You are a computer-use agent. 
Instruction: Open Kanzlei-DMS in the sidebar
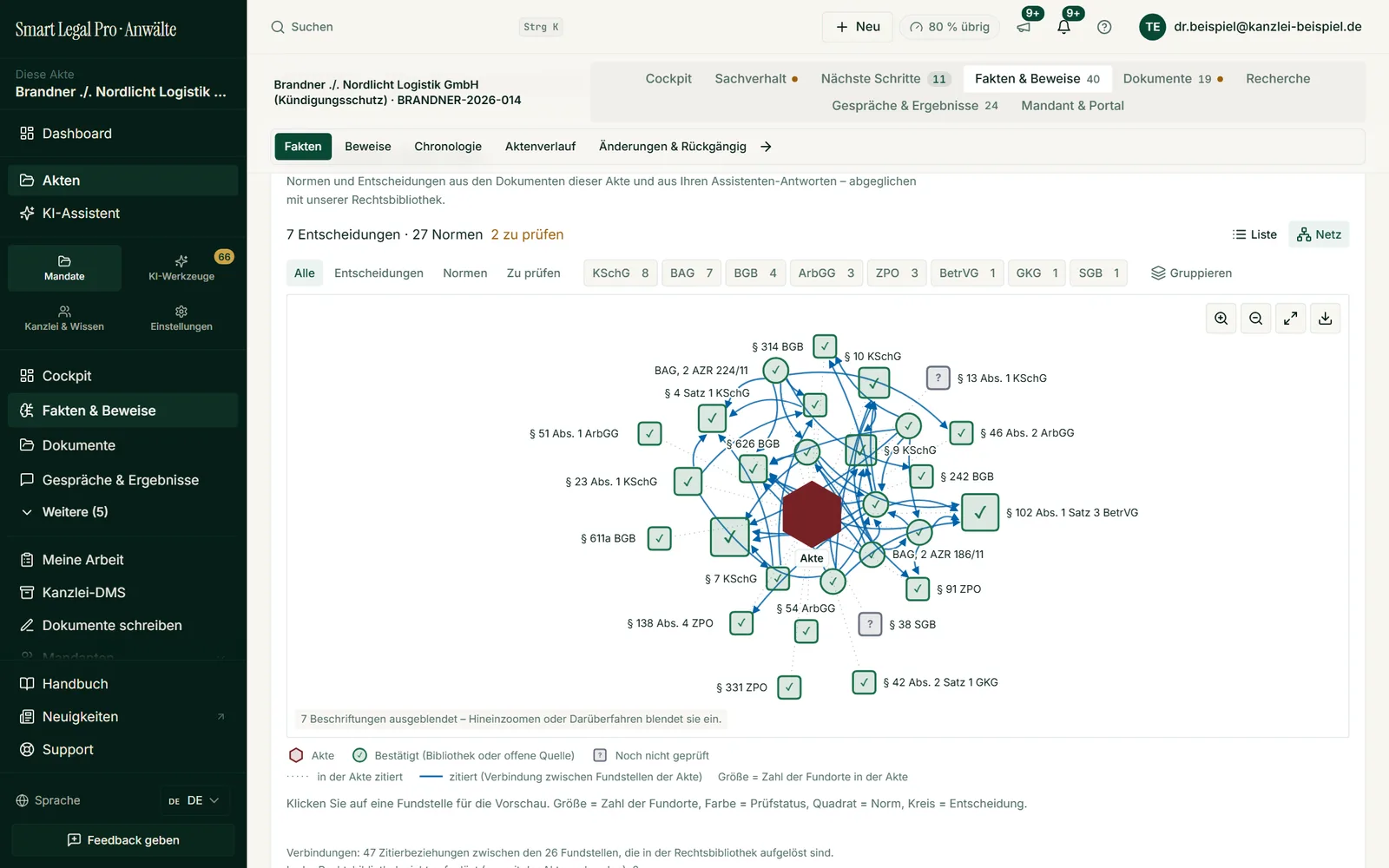[x=123, y=593]
